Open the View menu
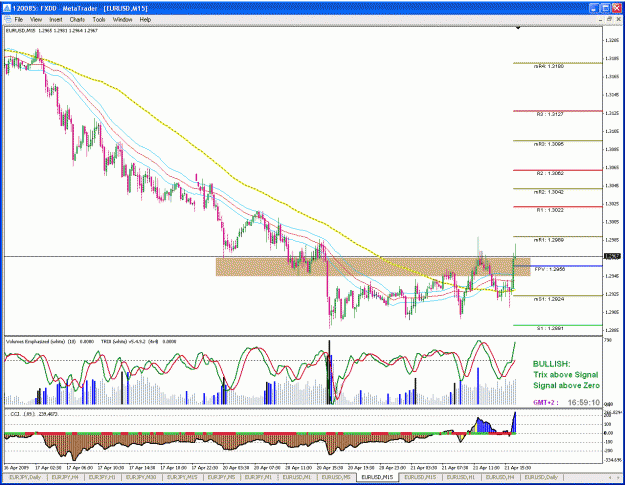 point(35,19)
